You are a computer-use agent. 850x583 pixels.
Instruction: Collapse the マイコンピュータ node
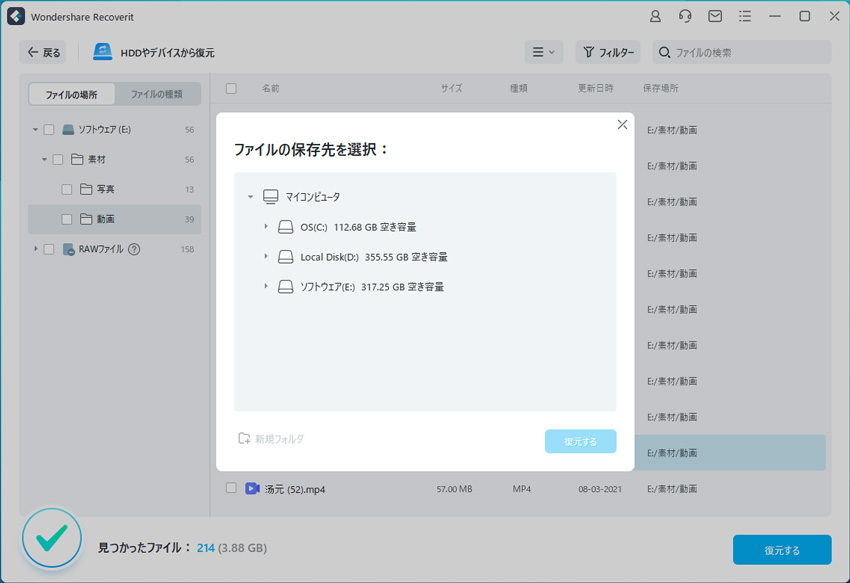pyautogui.click(x=250, y=197)
